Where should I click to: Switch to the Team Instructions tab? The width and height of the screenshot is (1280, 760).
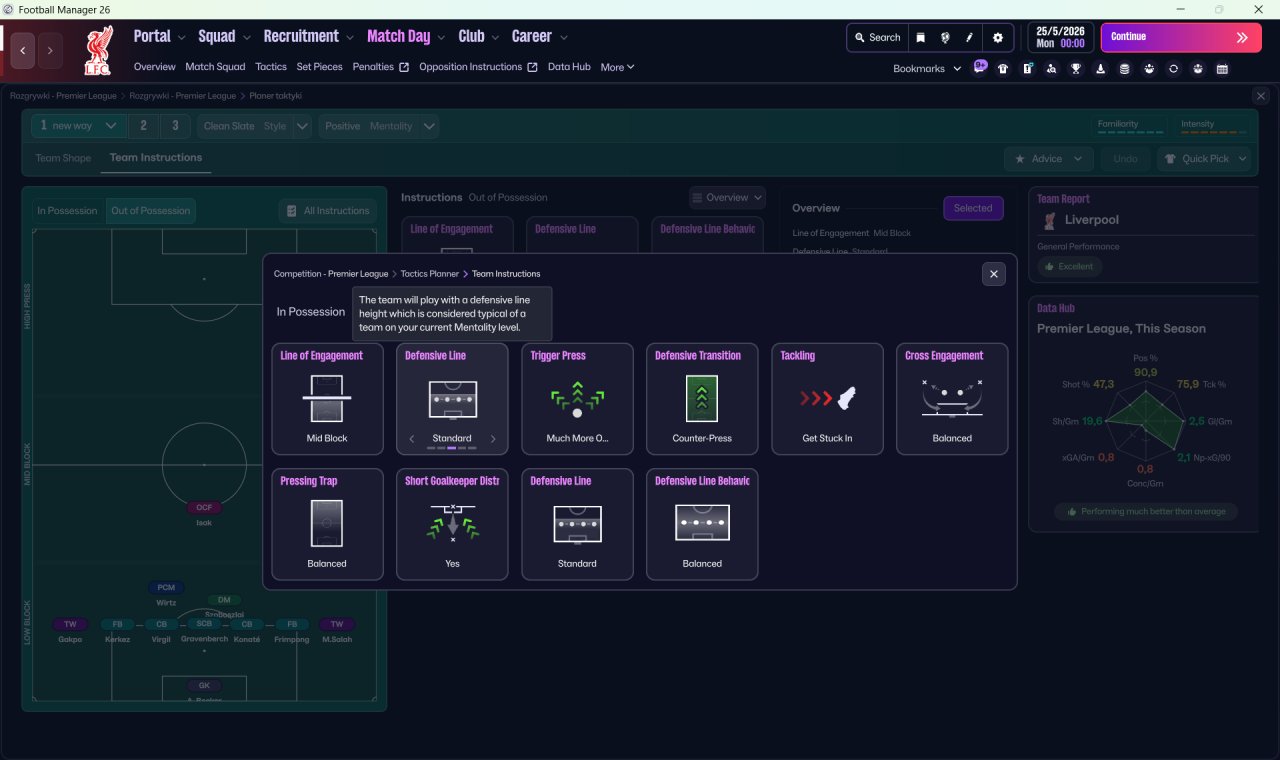click(x=156, y=158)
